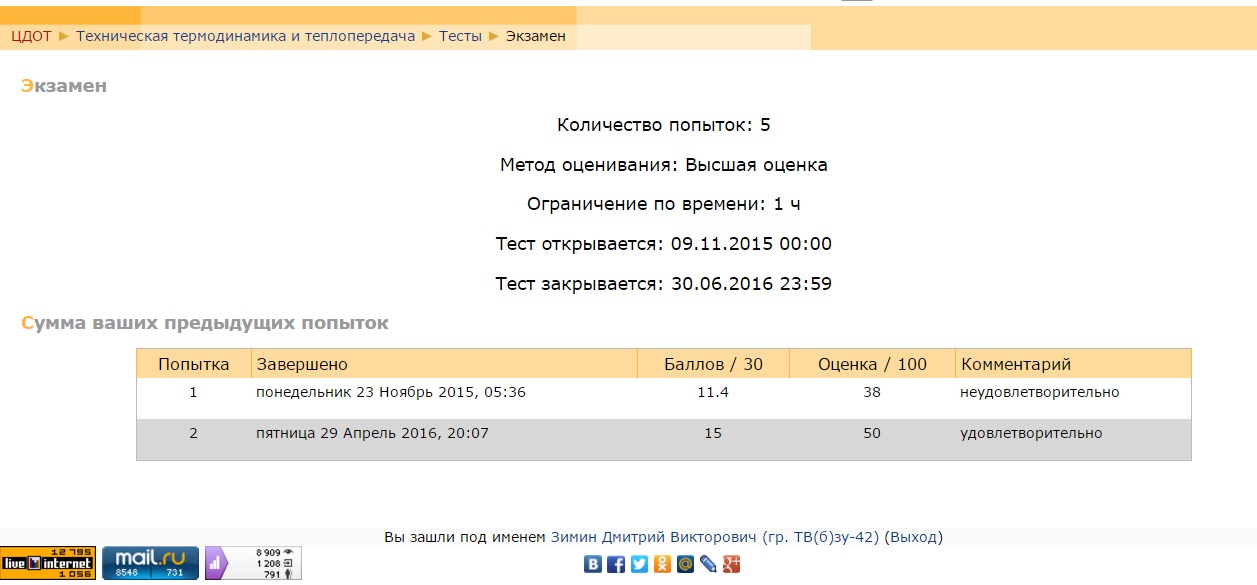This screenshot has height=585, width=1257.
Task: Click the Комментарий column header
Action: [1015, 364]
